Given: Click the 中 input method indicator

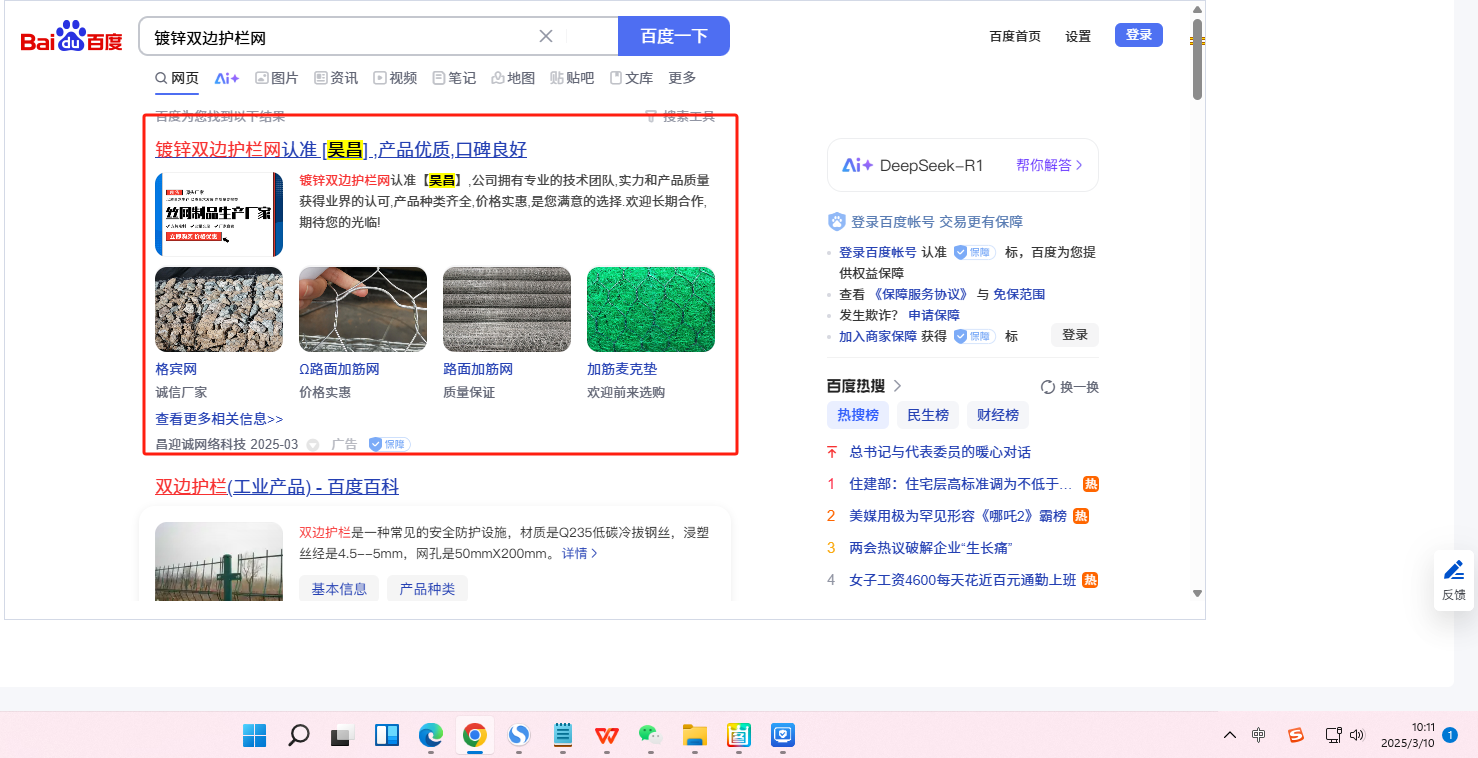Looking at the screenshot, I should pyautogui.click(x=1259, y=735).
